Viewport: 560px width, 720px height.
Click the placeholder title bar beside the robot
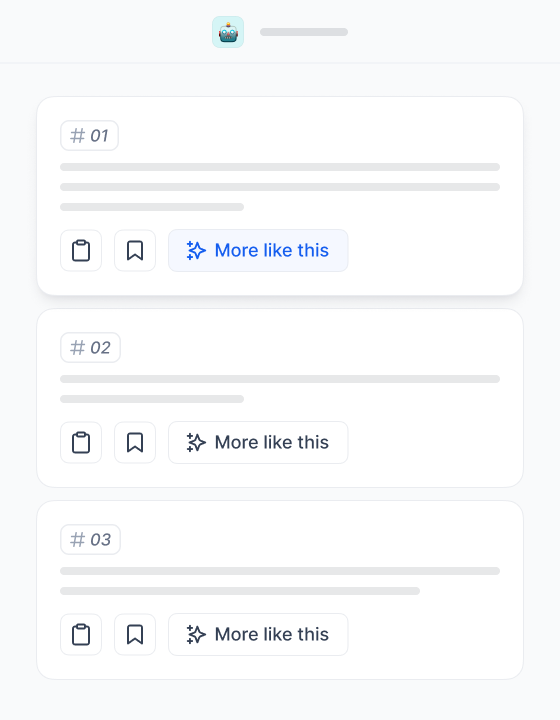pyautogui.click(x=304, y=32)
